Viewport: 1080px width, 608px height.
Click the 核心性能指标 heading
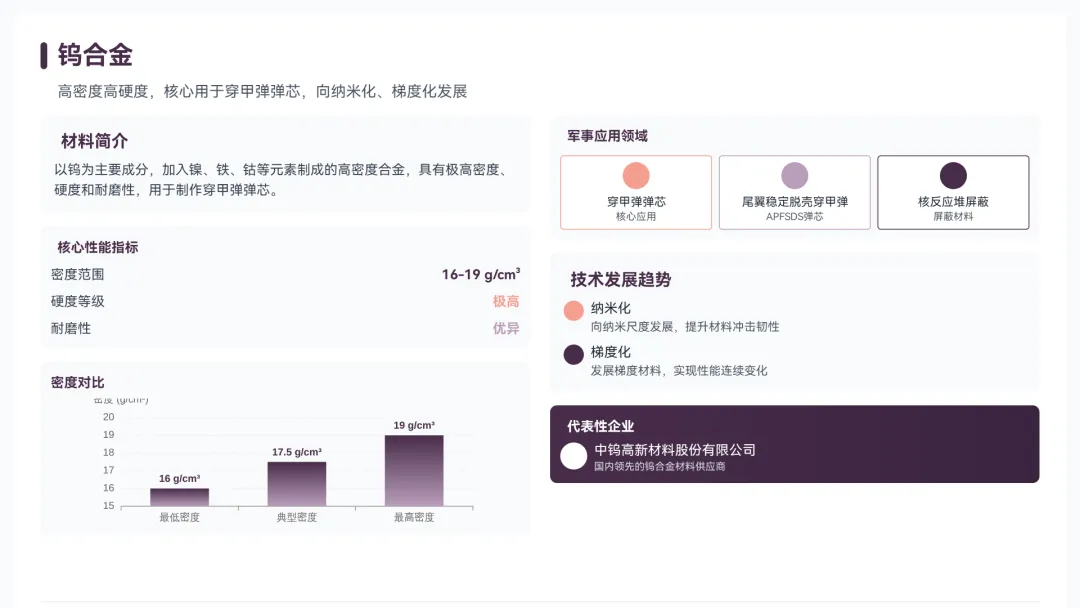98,247
